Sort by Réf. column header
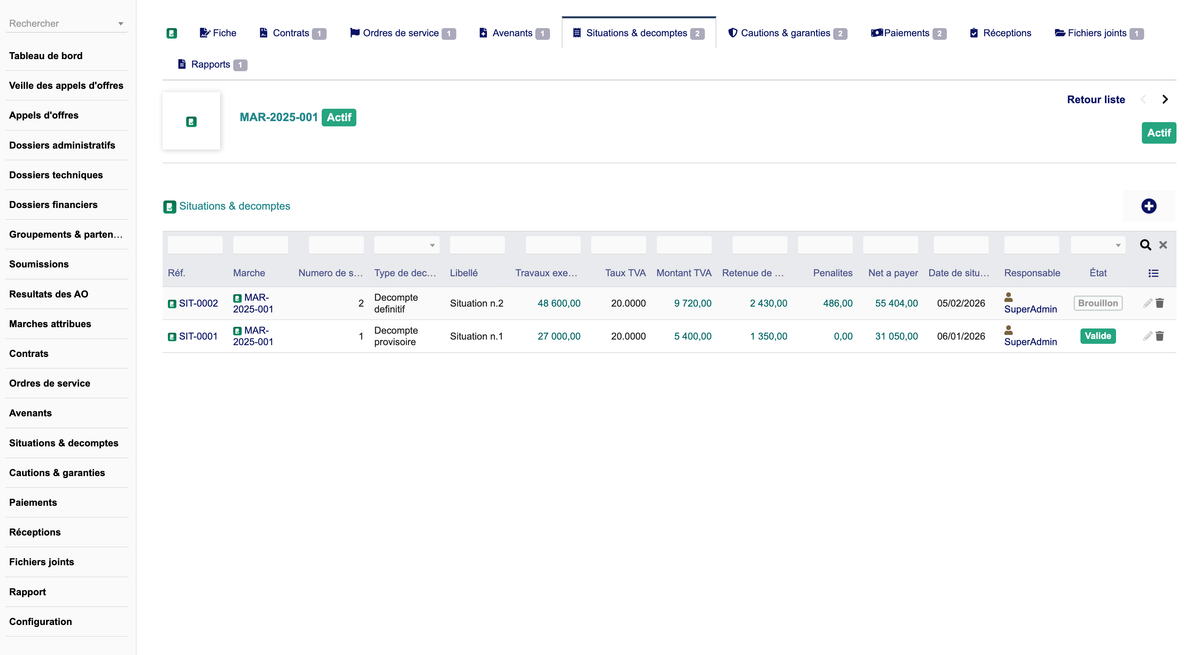 pyautogui.click(x=176, y=273)
